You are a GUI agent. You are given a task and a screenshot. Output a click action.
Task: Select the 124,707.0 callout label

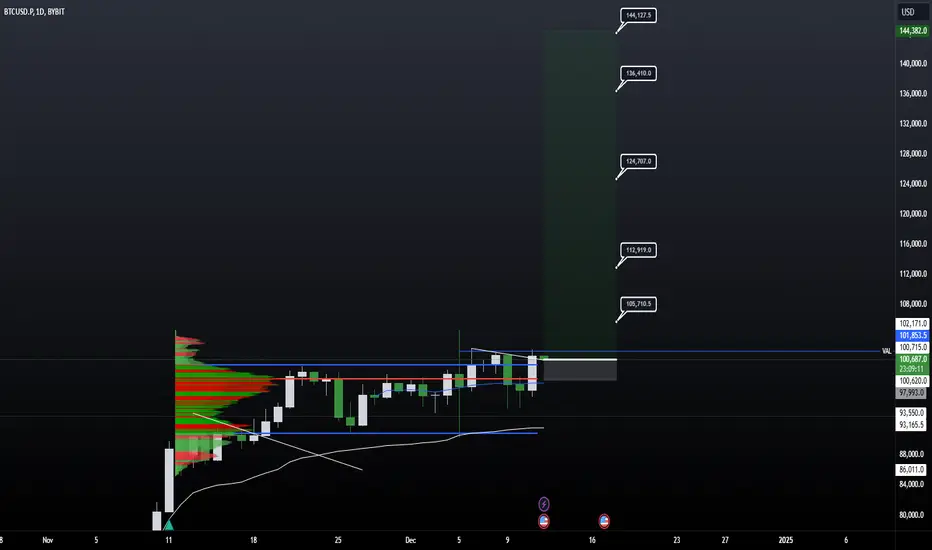pos(638,161)
